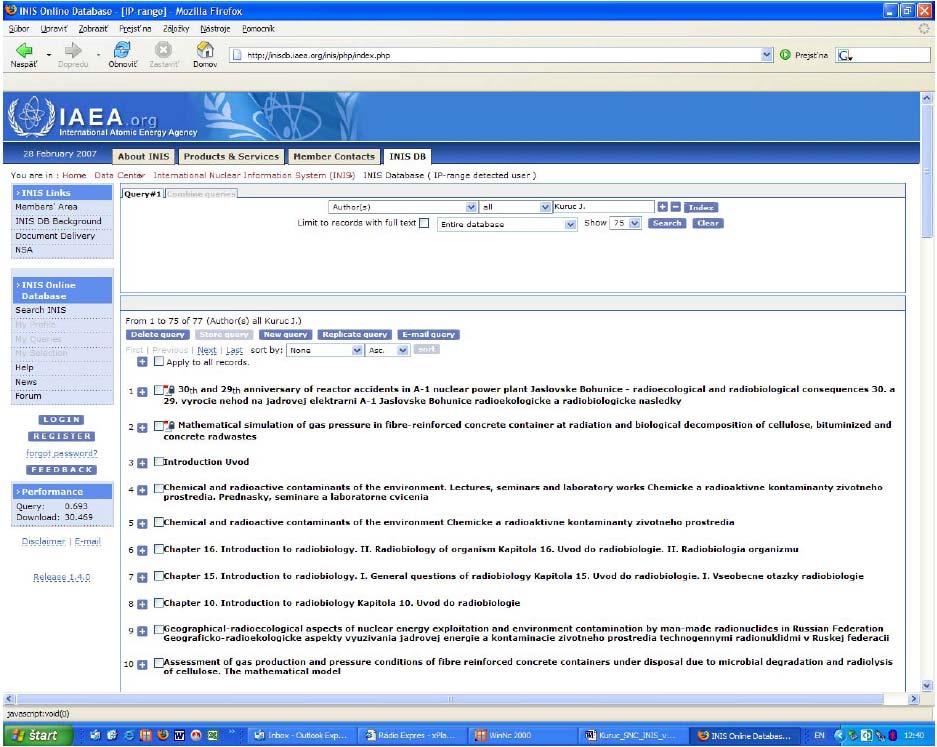Select checkbox for record 2

pyautogui.click(x=158, y=425)
